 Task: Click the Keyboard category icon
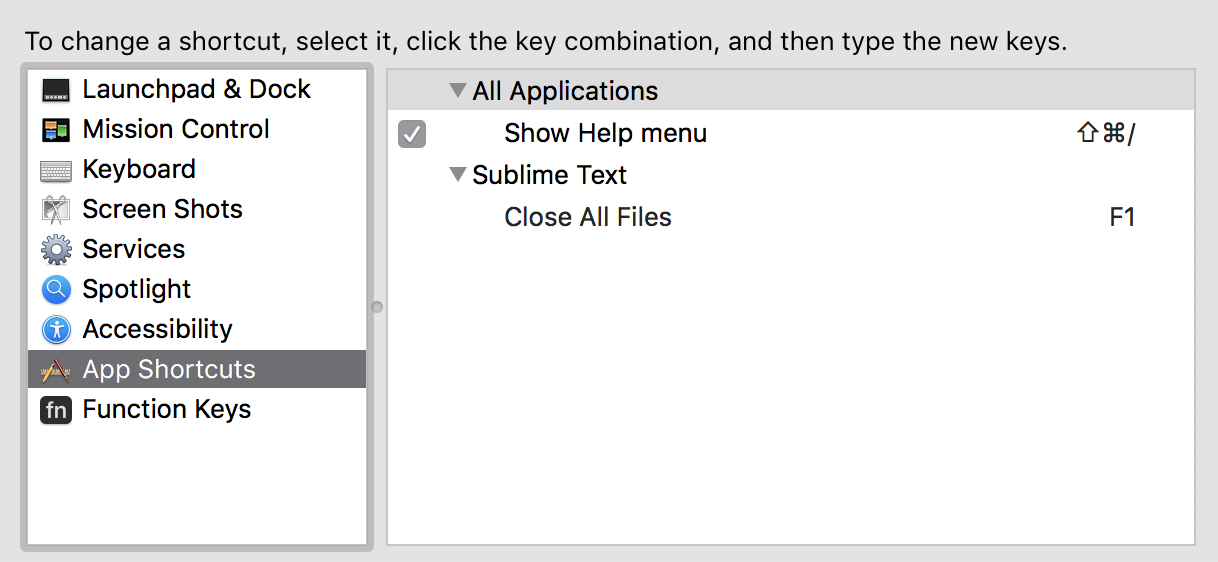(x=56, y=171)
